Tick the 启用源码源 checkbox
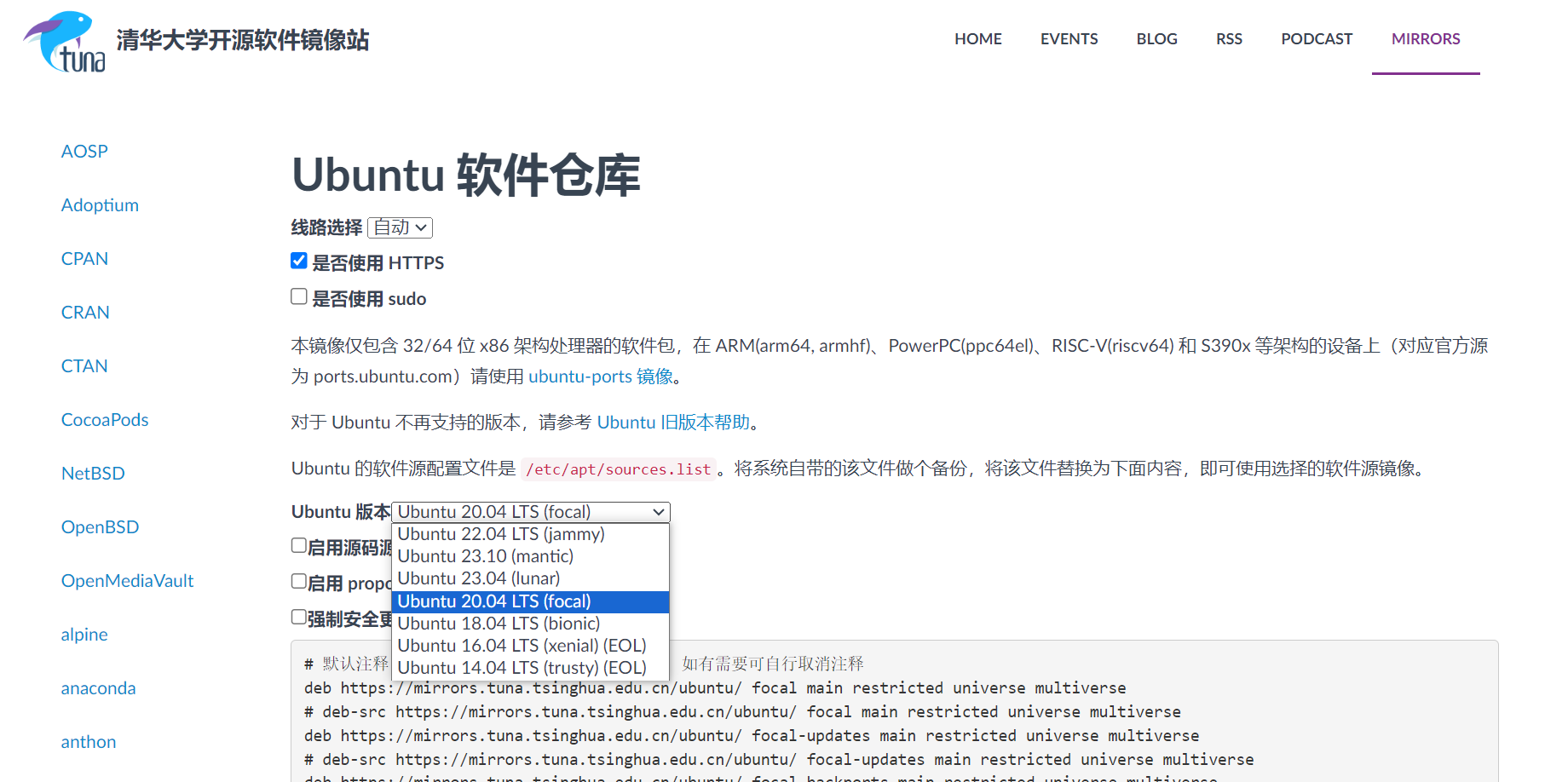The image size is (1568, 782). point(299,546)
